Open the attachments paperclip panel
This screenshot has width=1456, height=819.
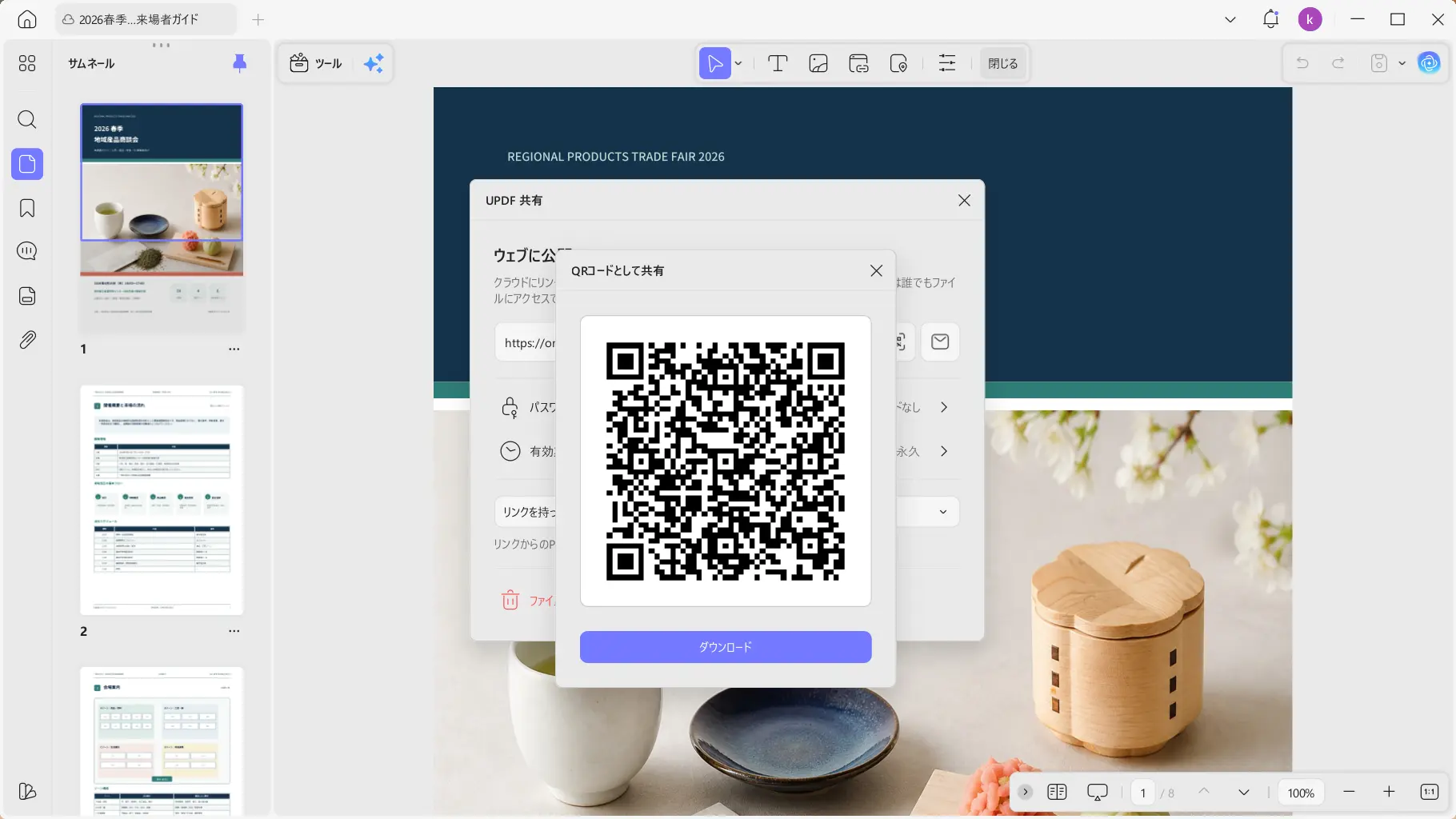point(27,340)
